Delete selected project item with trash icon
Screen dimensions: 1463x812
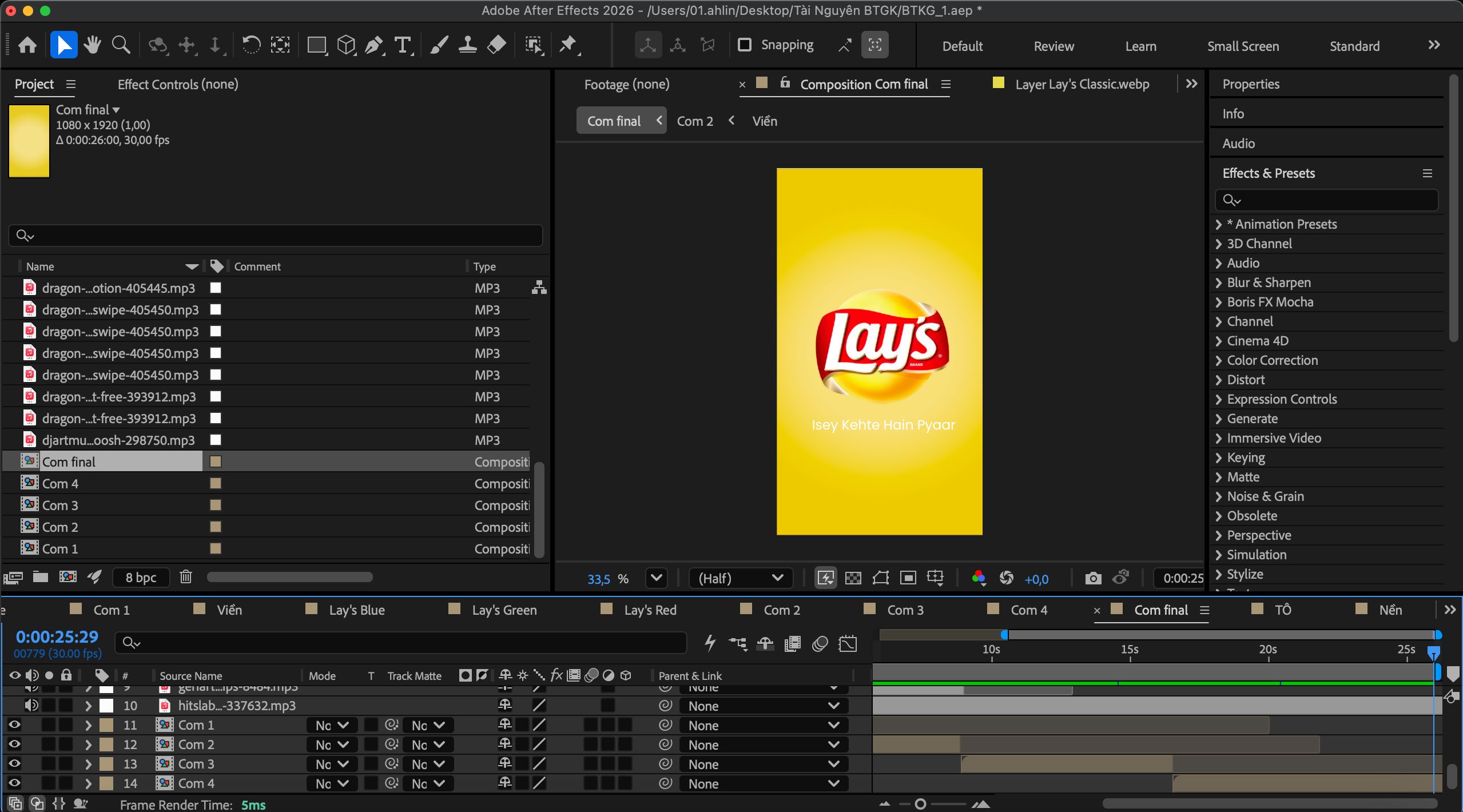click(186, 577)
